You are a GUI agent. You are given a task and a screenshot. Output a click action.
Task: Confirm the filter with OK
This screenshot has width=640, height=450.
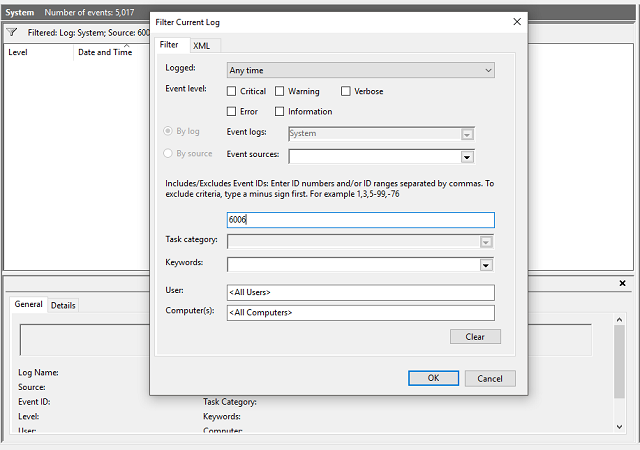[x=433, y=378]
